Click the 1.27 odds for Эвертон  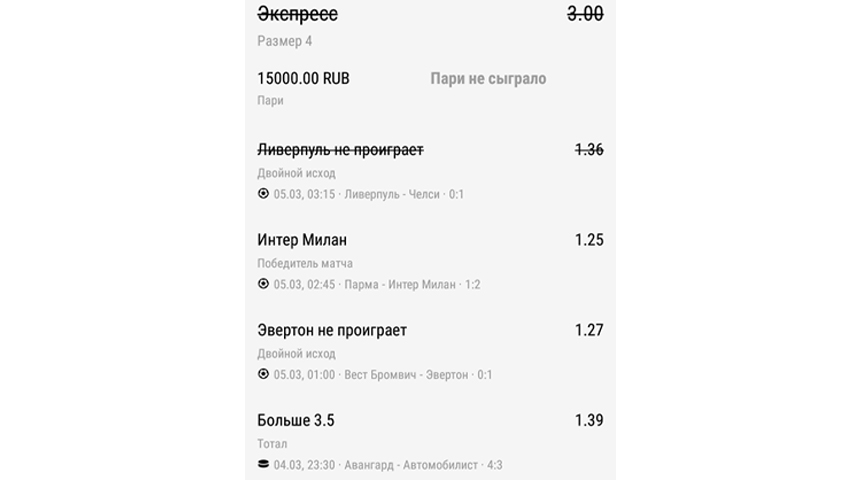(589, 330)
